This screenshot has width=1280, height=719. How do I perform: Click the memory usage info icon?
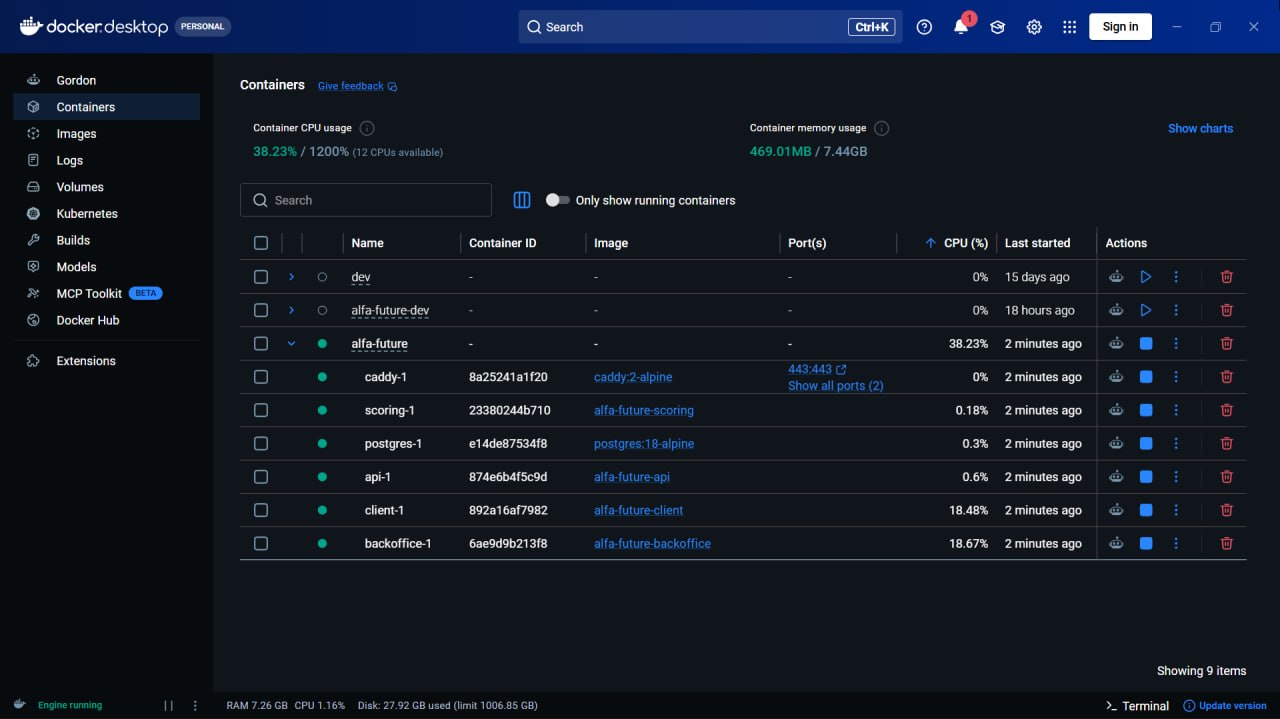click(881, 128)
